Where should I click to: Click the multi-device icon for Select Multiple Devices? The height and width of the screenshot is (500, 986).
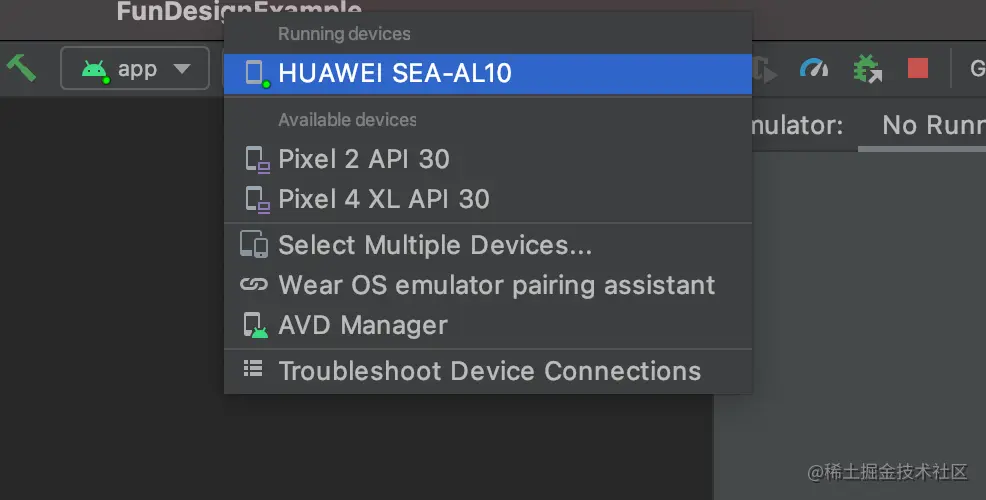click(254, 244)
